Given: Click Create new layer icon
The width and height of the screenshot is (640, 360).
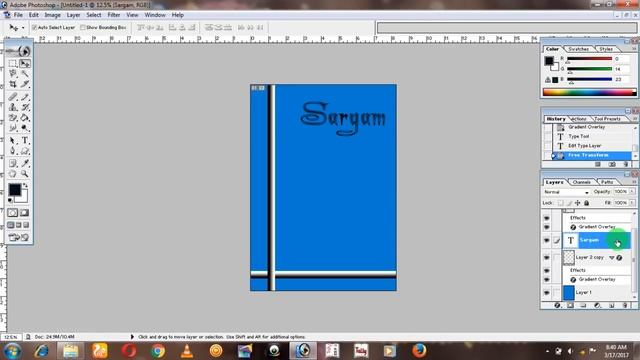Looking at the screenshot, I should click(x=611, y=305).
